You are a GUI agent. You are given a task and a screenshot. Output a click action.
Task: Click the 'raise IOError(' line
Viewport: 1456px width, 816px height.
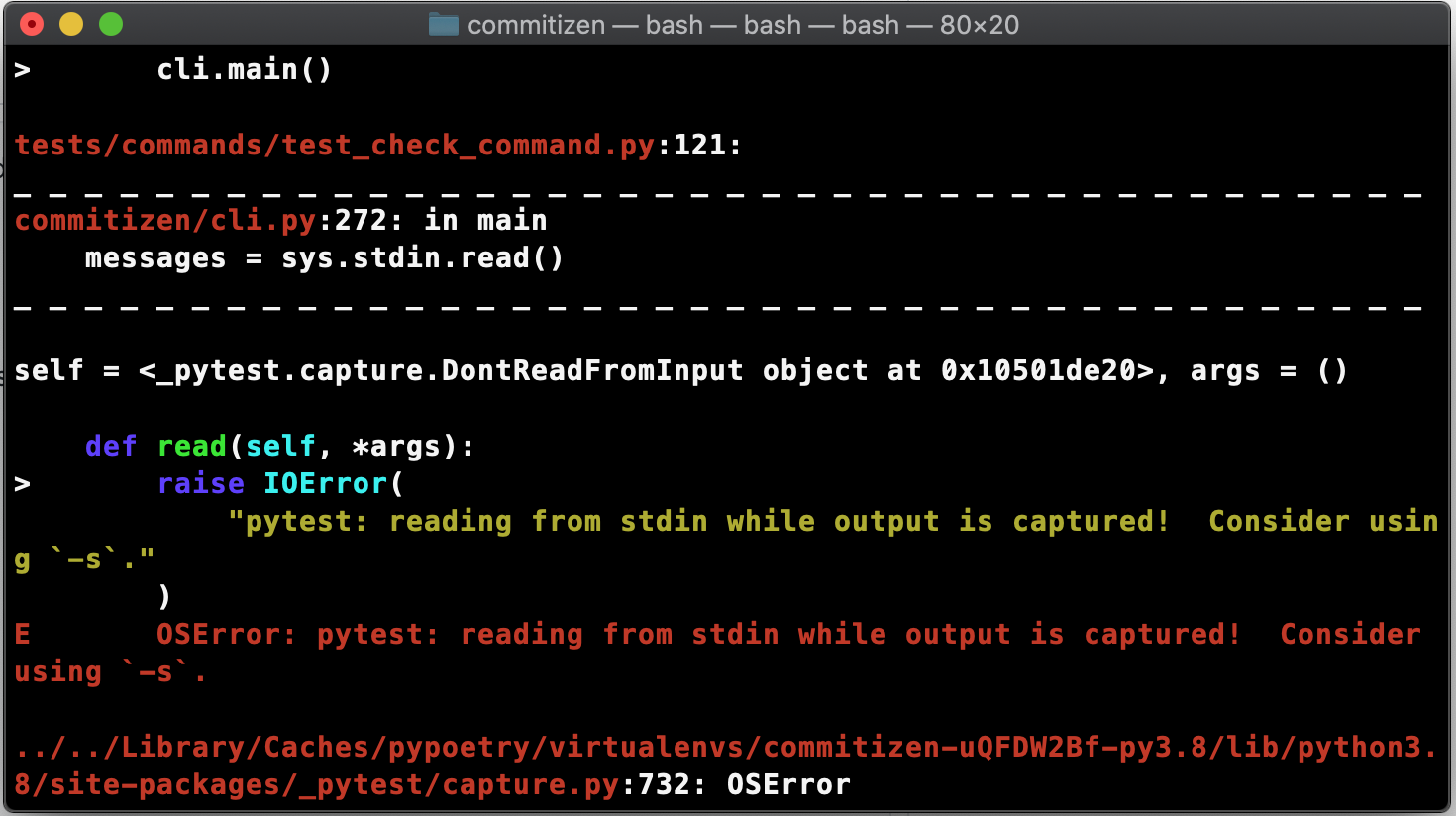click(x=280, y=484)
